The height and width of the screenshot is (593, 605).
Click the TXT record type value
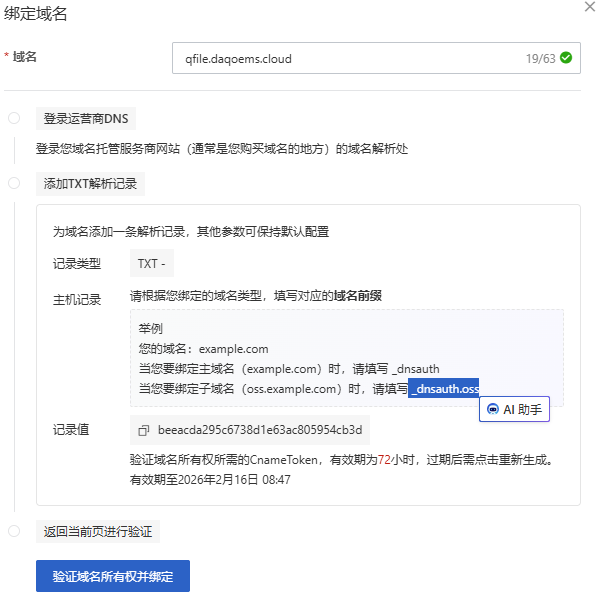pos(153,264)
